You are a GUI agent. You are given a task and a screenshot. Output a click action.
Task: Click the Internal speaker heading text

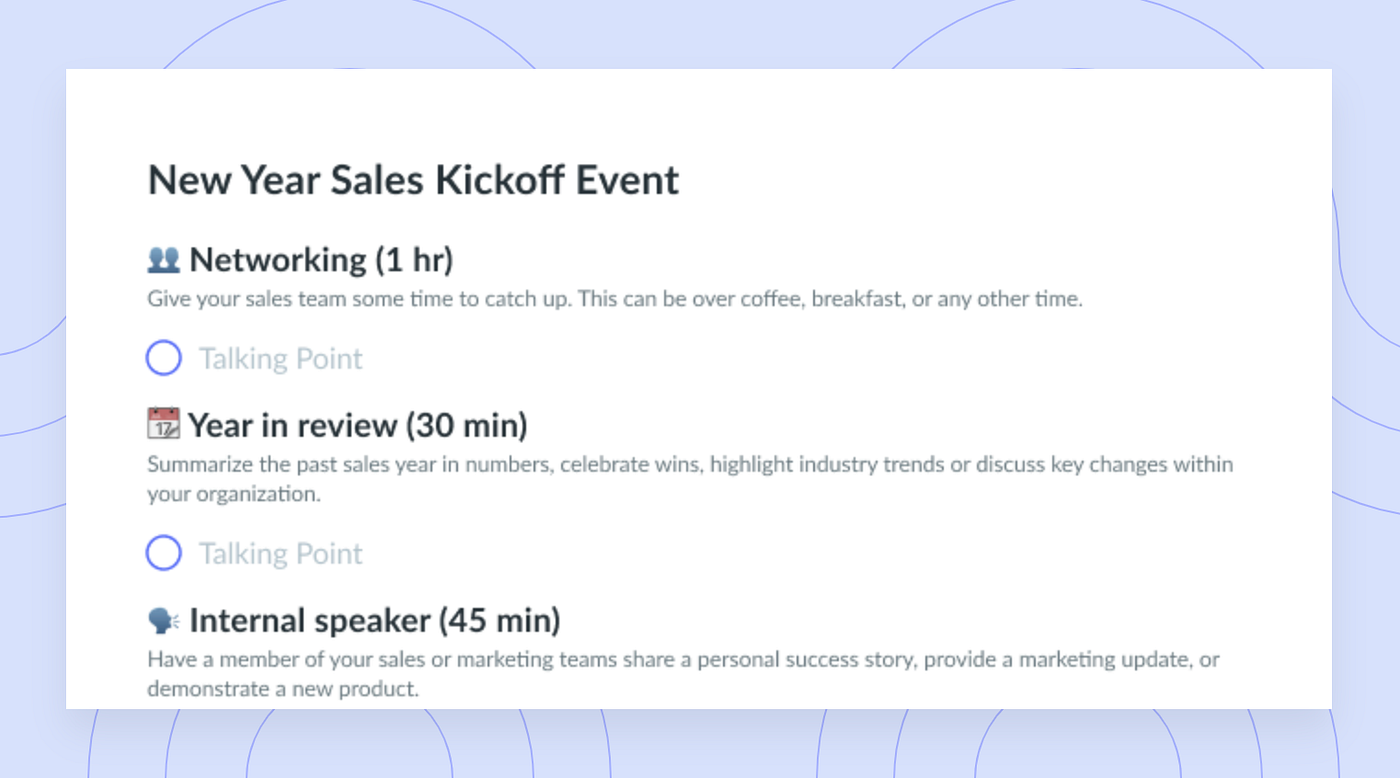pyautogui.click(x=375, y=621)
